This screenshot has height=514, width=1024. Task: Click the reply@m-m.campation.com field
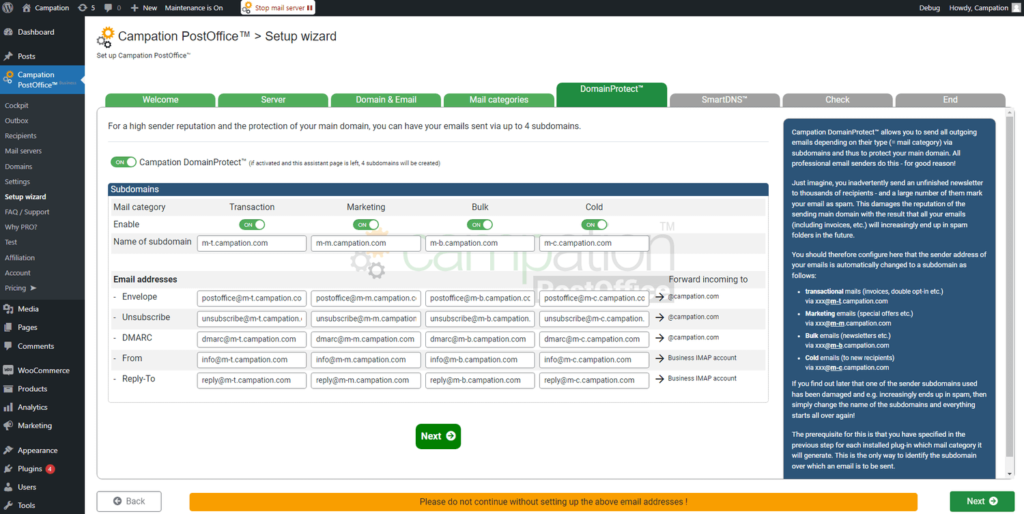point(366,380)
